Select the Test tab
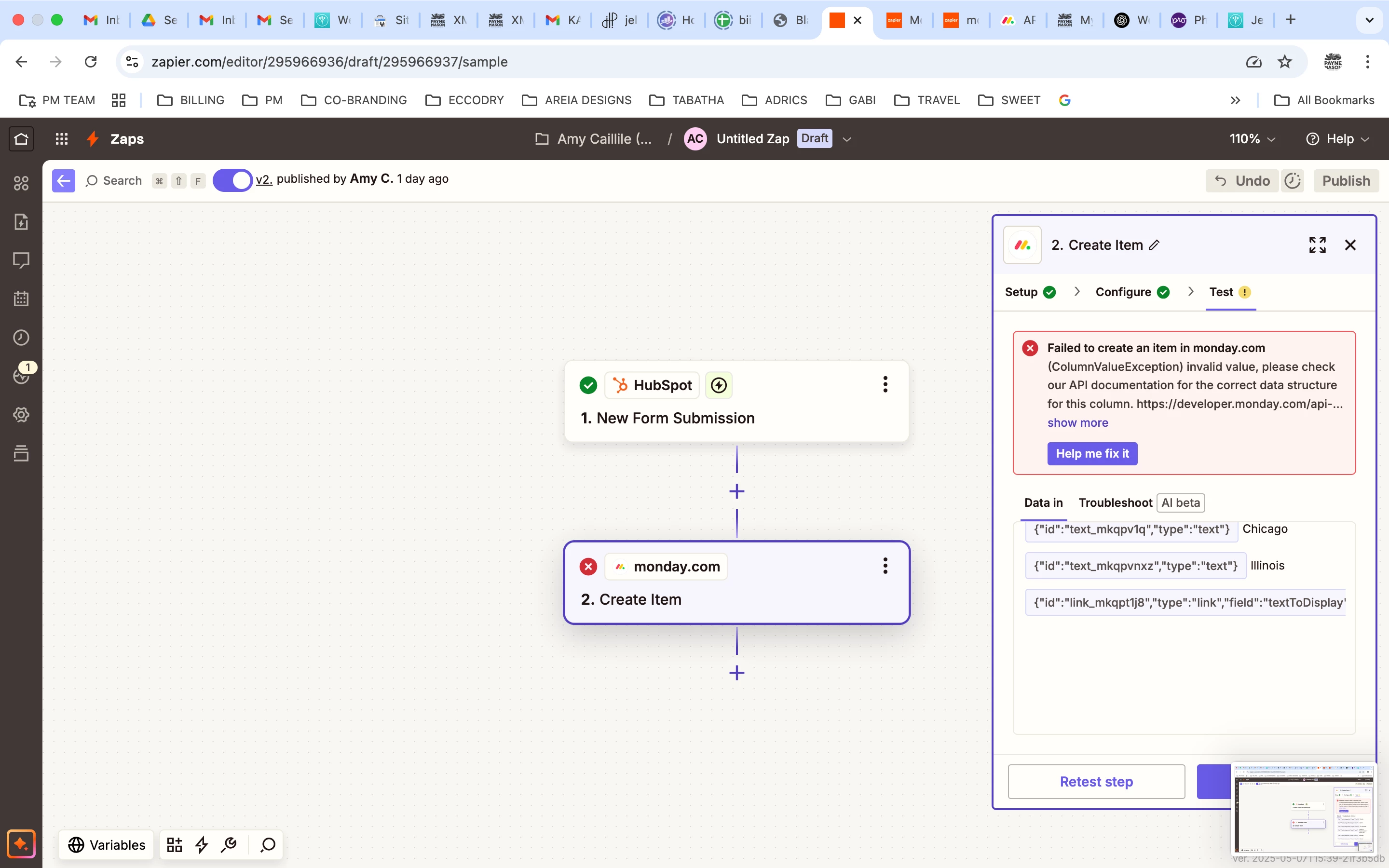Image resolution: width=1389 pixels, height=868 pixels. (1230, 292)
